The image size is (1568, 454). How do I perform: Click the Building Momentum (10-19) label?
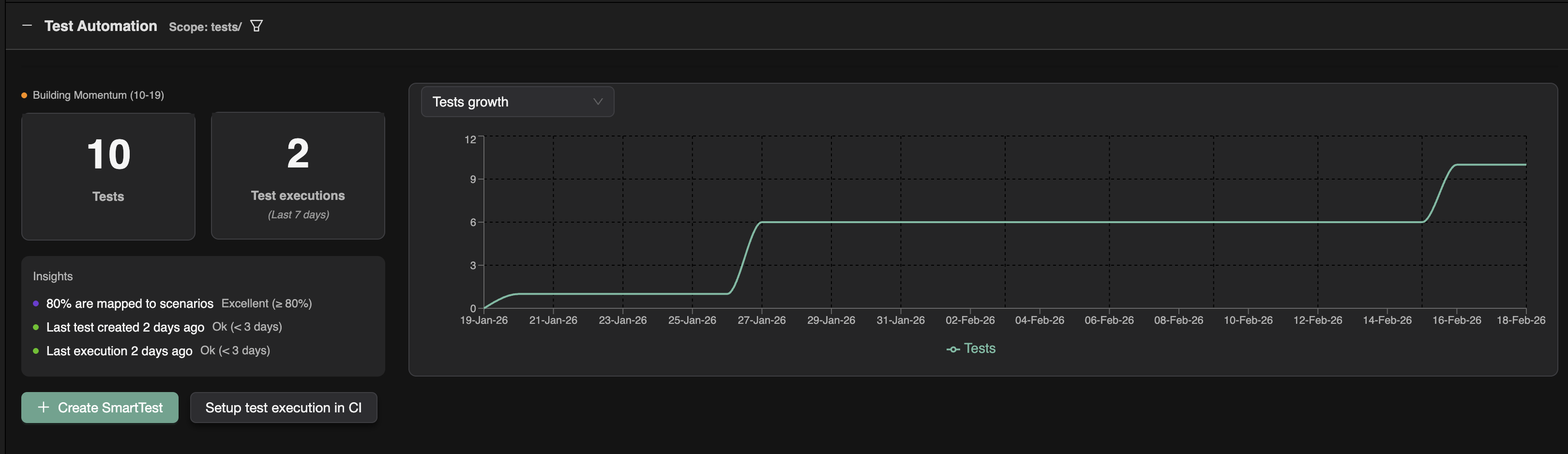pyautogui.click(x=98, y=95)
